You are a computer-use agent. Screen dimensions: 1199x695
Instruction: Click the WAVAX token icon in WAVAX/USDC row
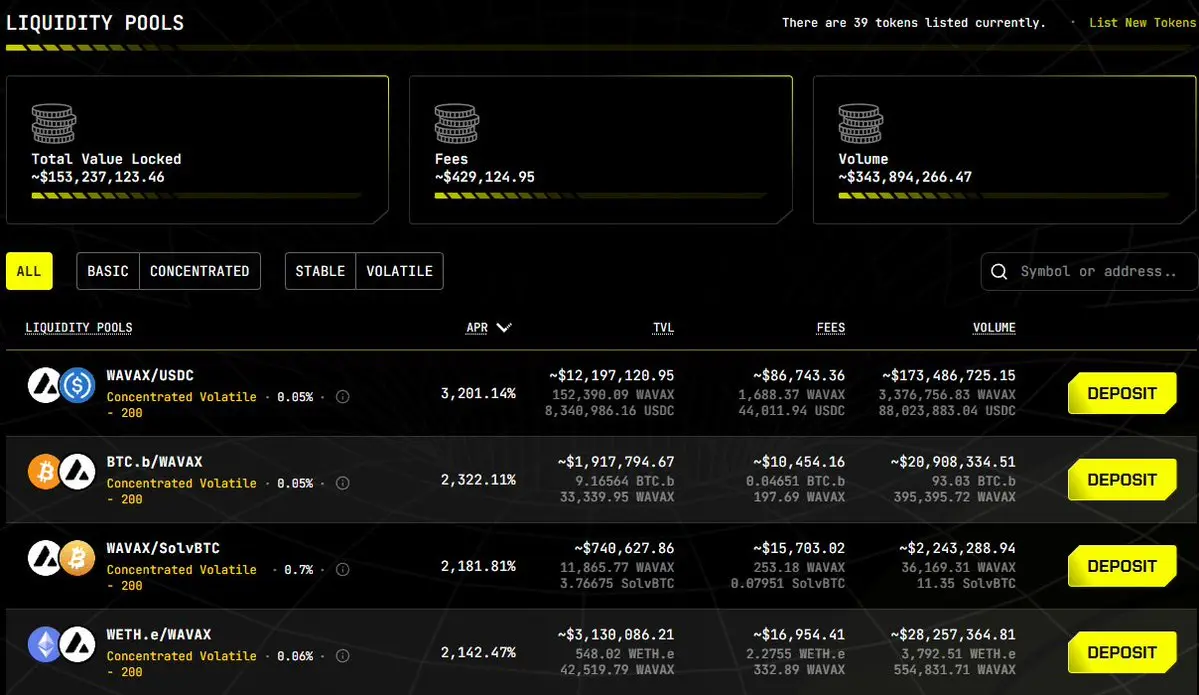coord(44,385)
